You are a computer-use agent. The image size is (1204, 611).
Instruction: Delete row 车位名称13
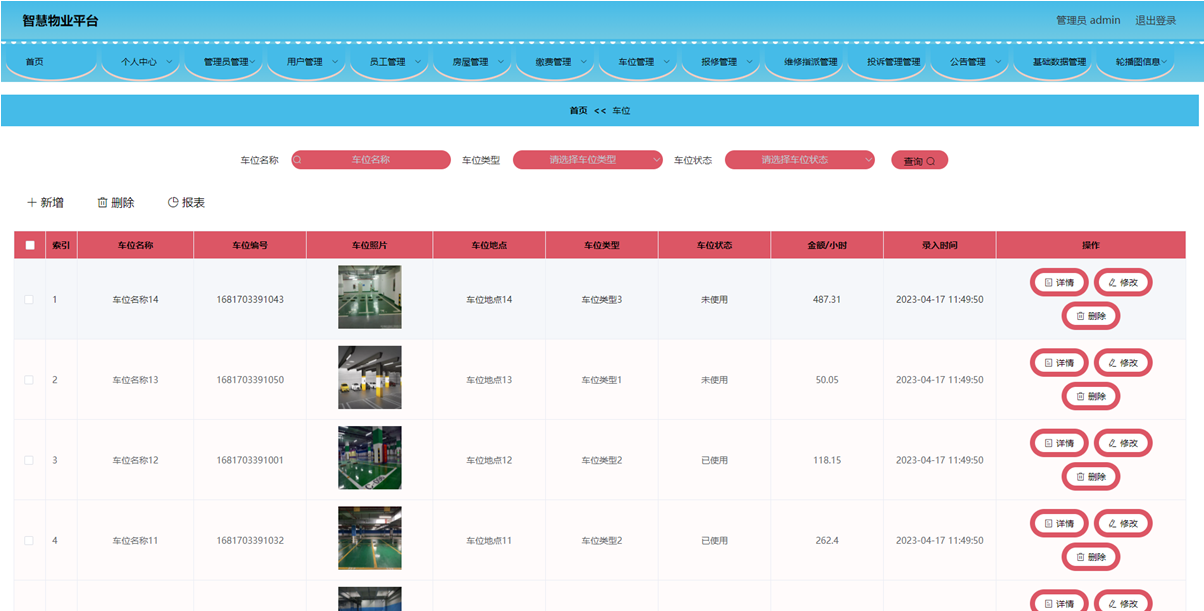point(1091,396)
